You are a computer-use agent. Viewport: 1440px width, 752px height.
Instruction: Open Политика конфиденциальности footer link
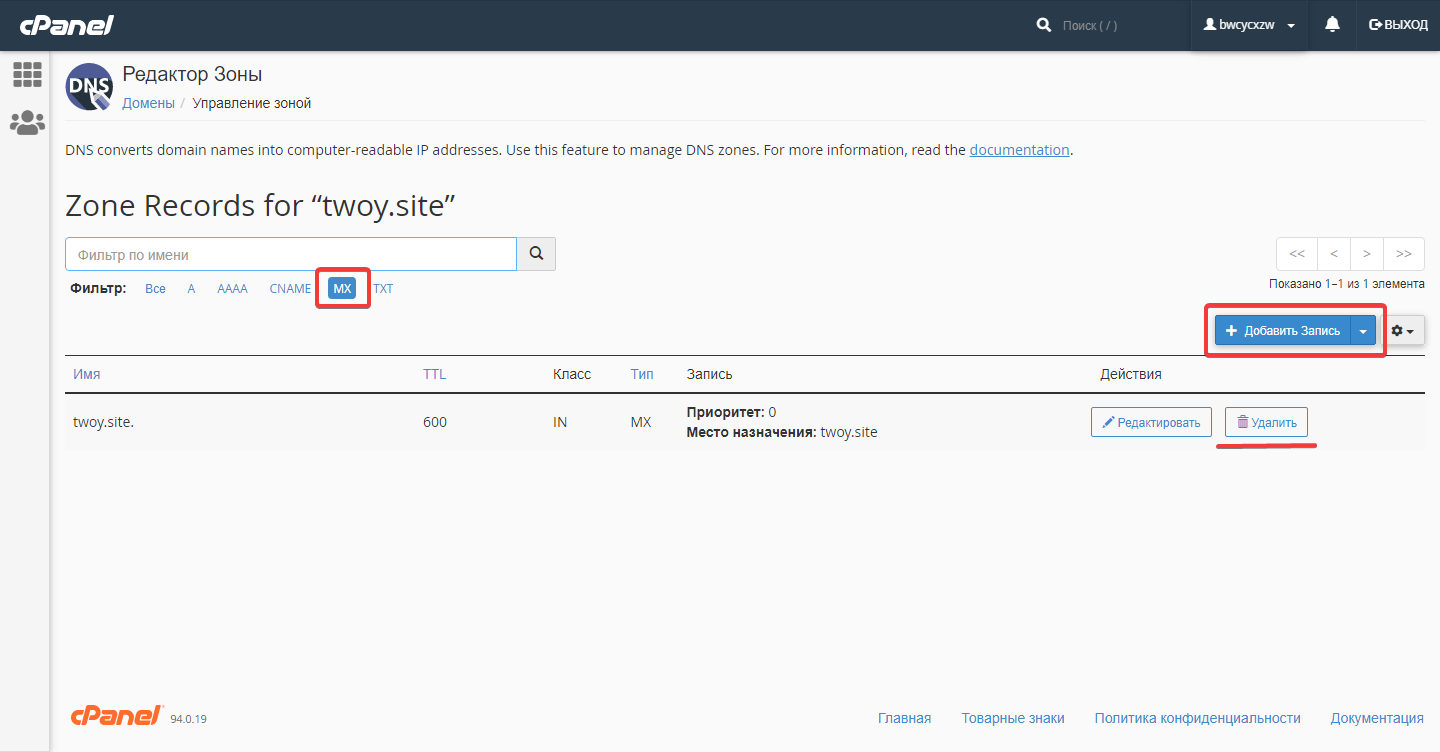click(1198, 718)
